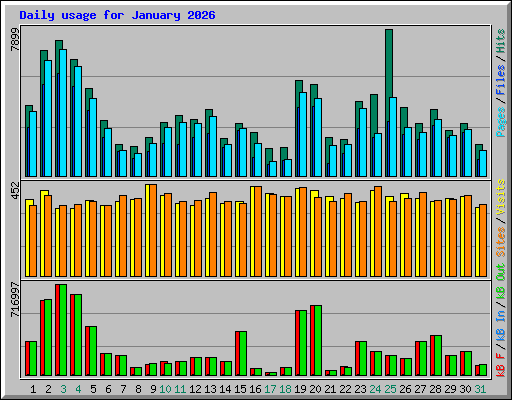Screen dimensions: 512x400
Task: Click day label 7 on the axis
Action: click(x=123, y=389)
